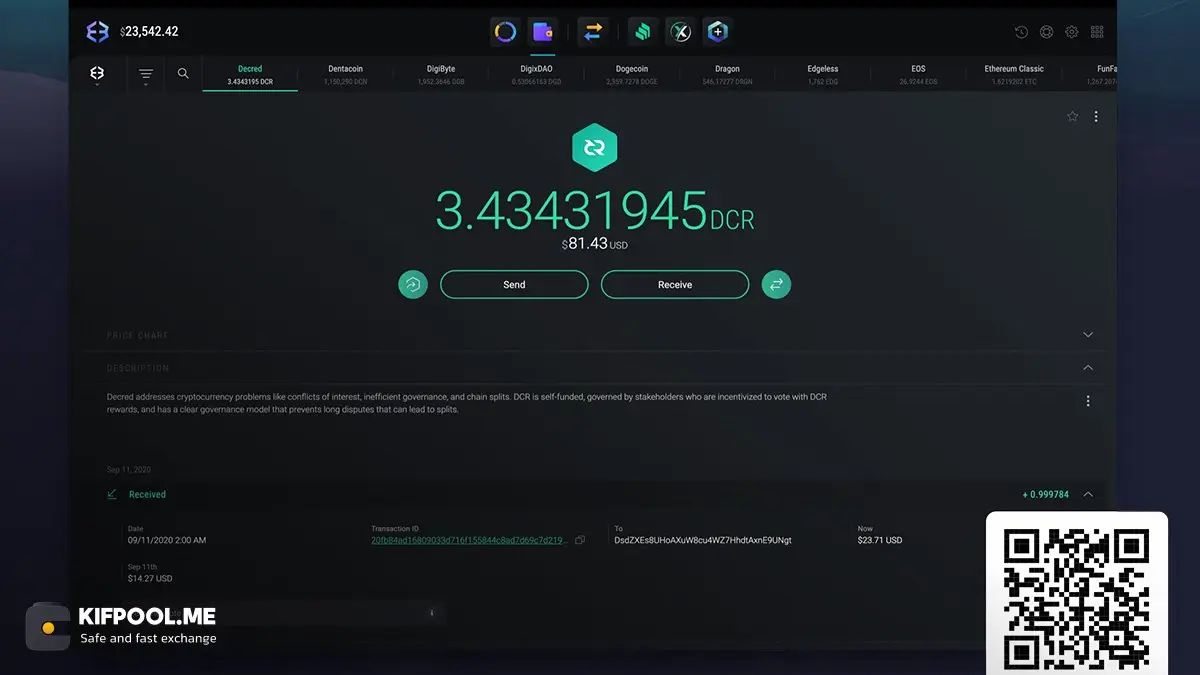Screen dimensions: 1200x675
Task: Select the Dentacoin asset tab
Action: click(x=345, y=74)
